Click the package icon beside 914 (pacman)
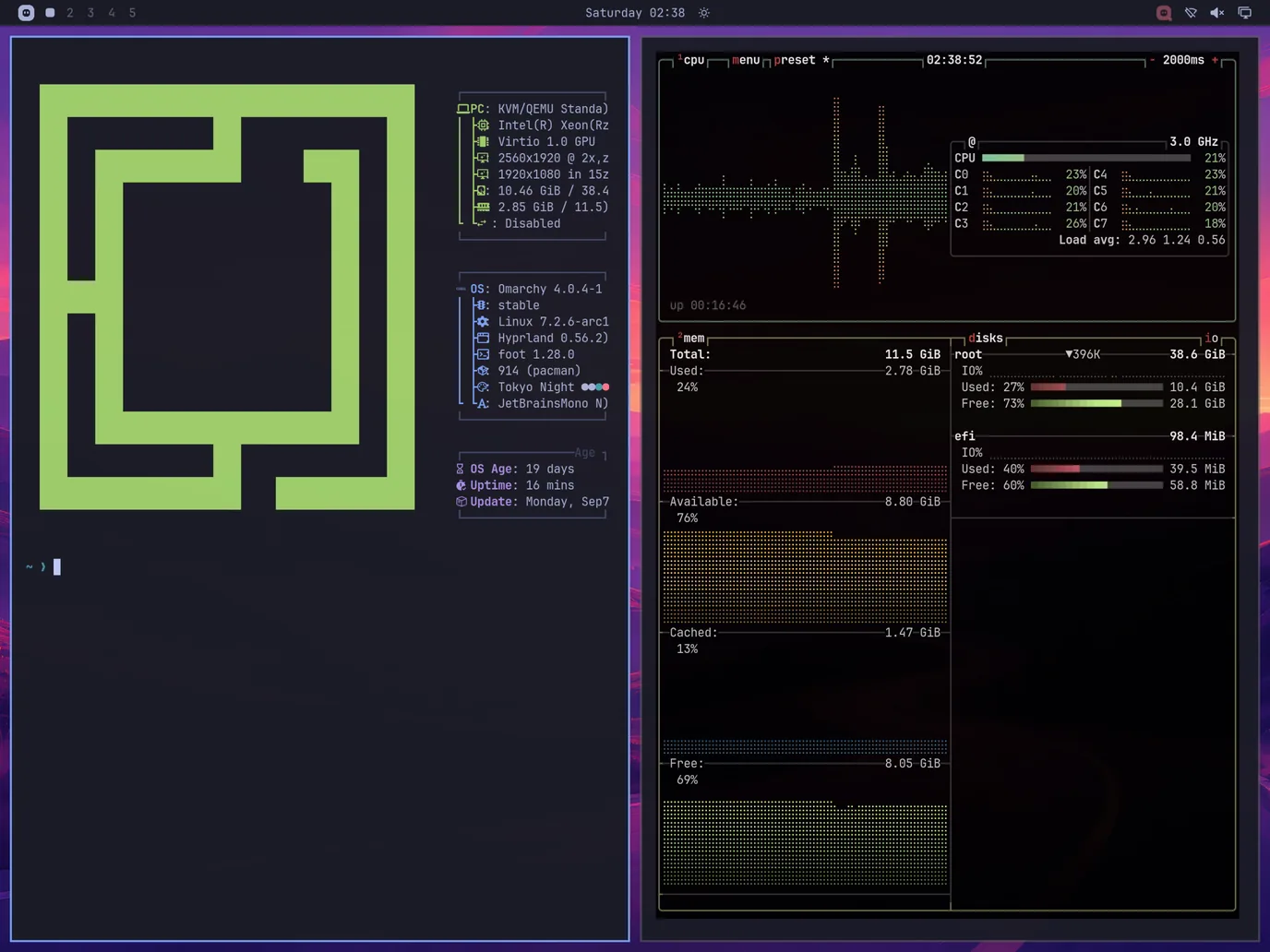 click(x=483, y=371)
